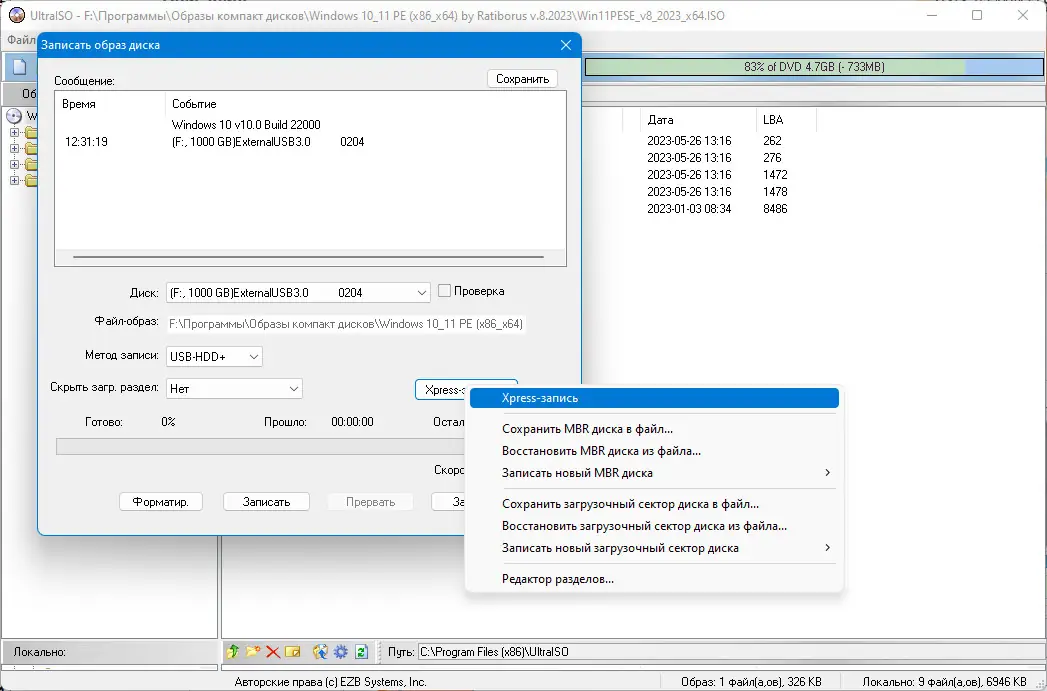Create a new folder using the toolbar icon
This screenshot has height=691, width=1047.
click(x=252, y=652)
